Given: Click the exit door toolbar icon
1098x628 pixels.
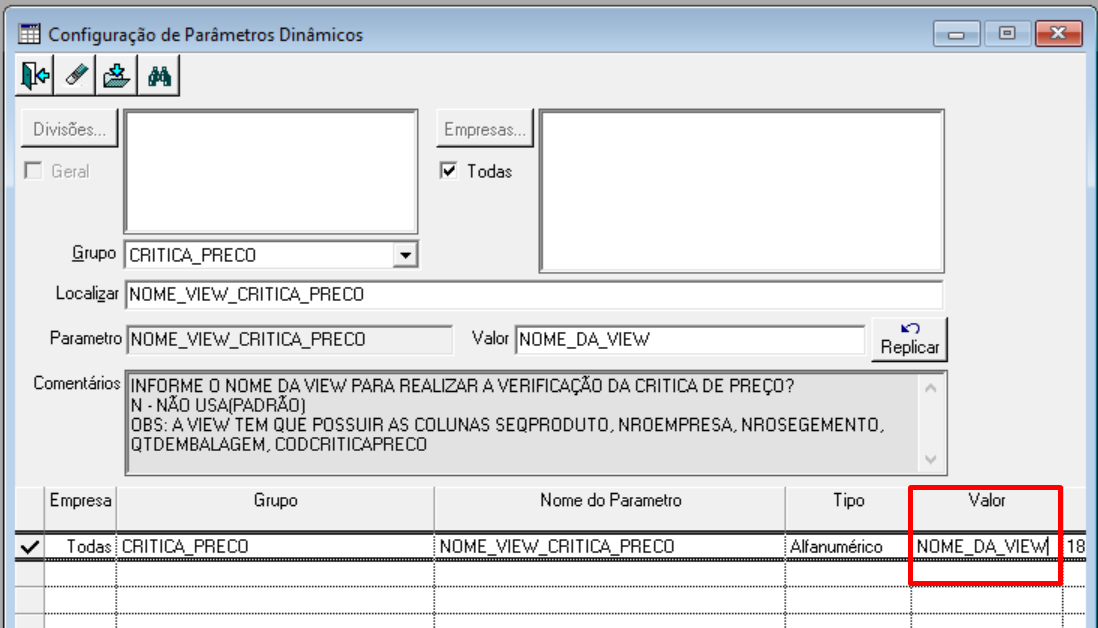Looking at the screenshot, I should point(35,76).
